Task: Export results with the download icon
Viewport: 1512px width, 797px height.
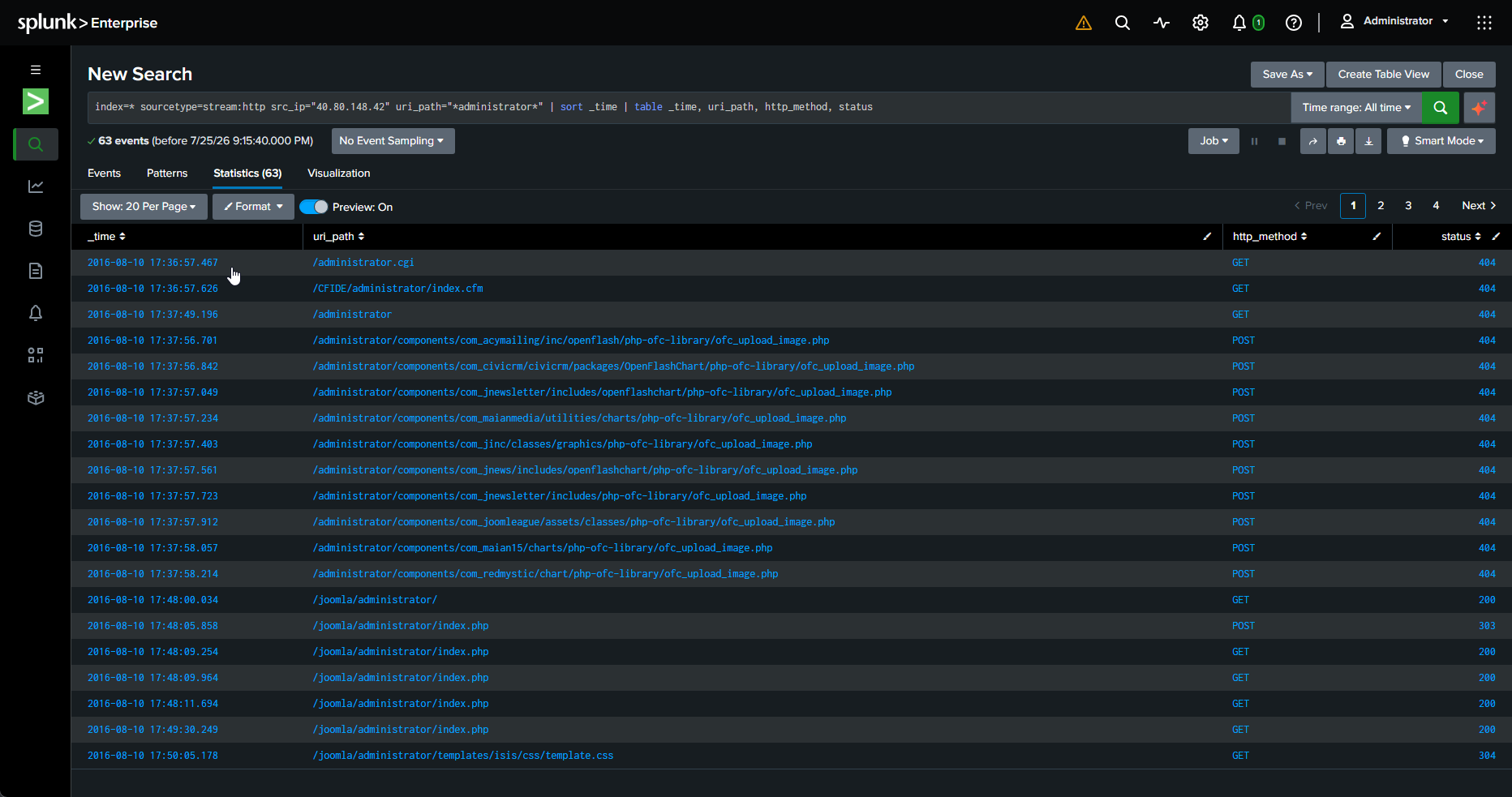Action: pos(1368,141)
